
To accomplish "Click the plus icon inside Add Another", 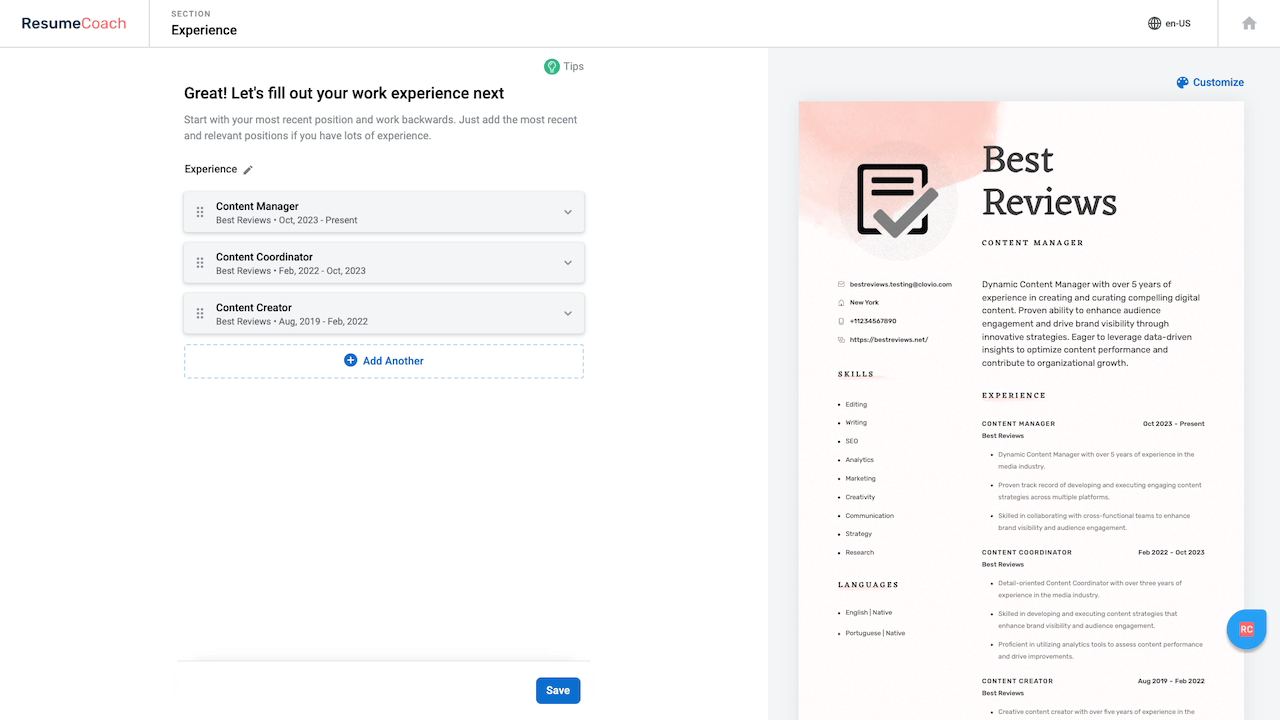I will pos(350,360).
